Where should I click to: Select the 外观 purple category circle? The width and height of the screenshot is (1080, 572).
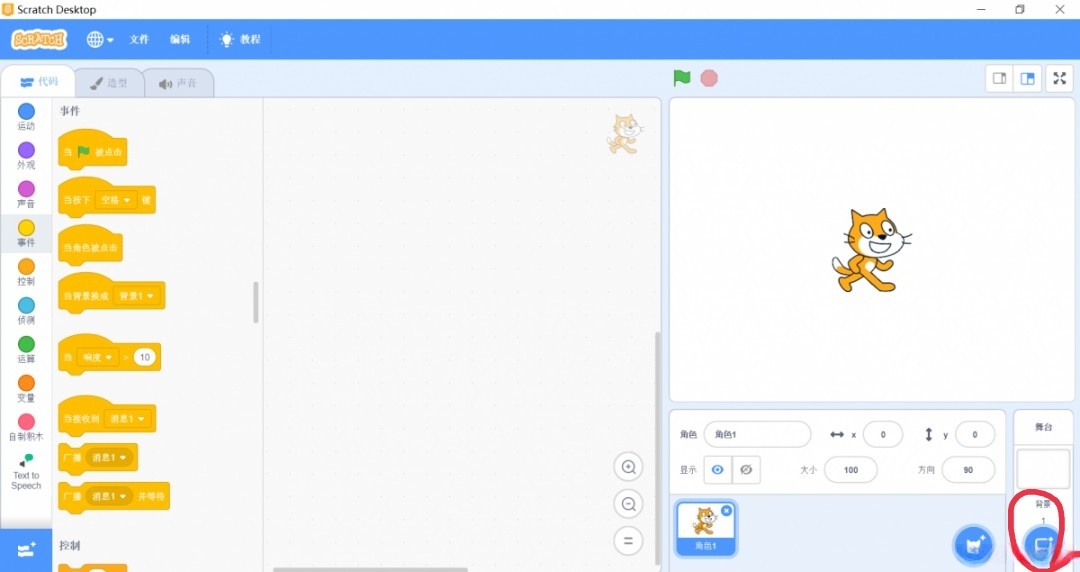click(x=26, y=150)
